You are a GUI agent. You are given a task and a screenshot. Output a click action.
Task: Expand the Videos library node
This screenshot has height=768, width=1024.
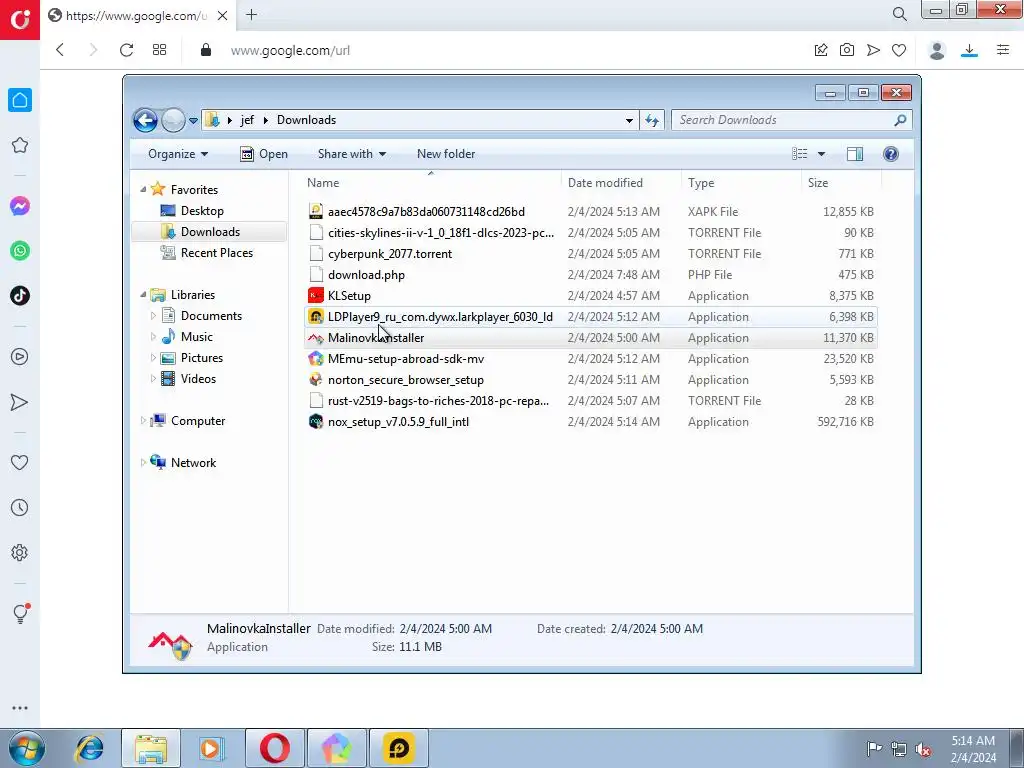coord(153,379)
